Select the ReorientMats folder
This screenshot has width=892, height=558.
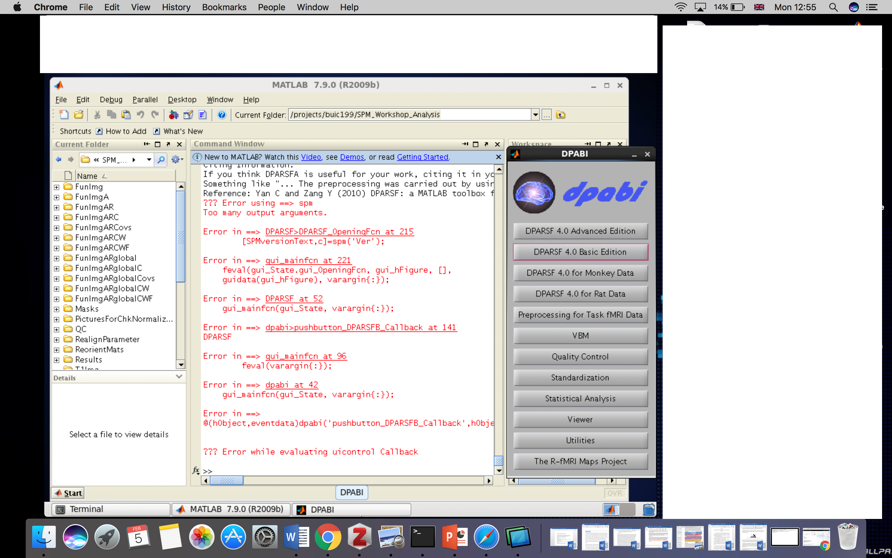point(99,350)
